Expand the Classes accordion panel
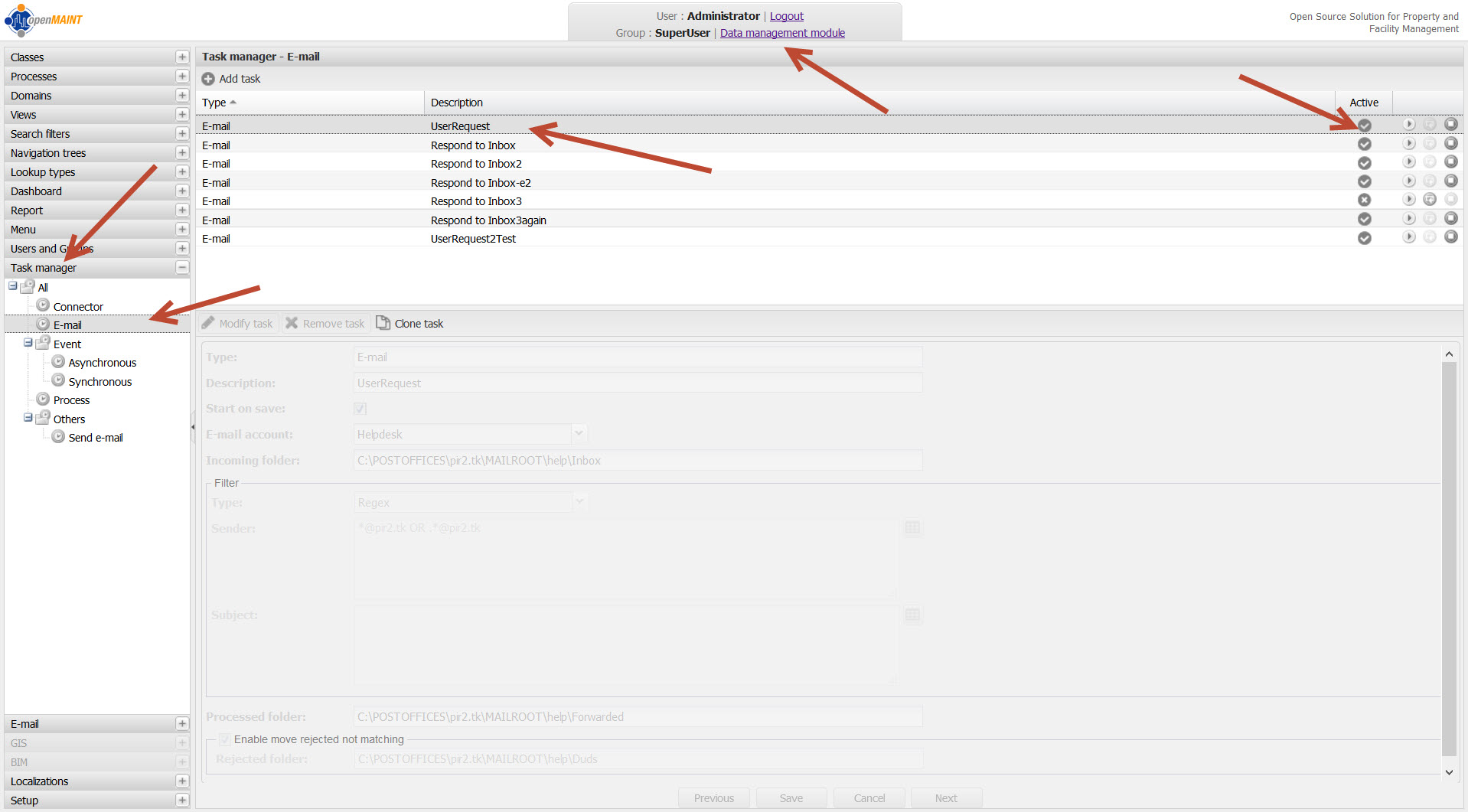This screenshot has width=1468, height=812. coord(182,57)
